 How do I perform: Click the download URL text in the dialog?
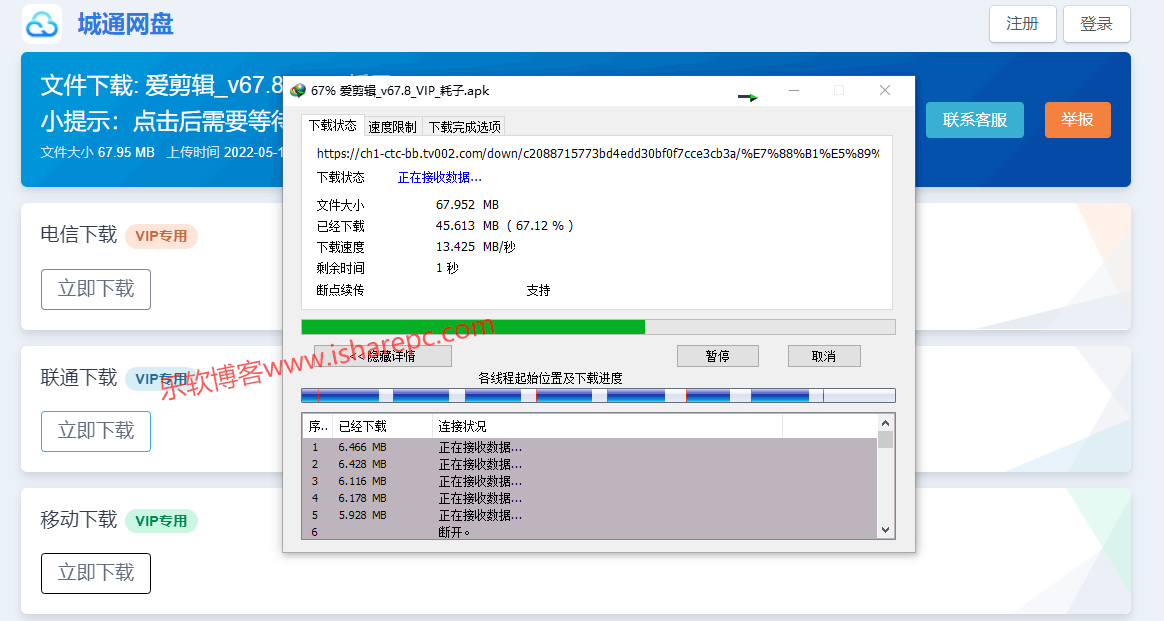(x=598, y=154)
